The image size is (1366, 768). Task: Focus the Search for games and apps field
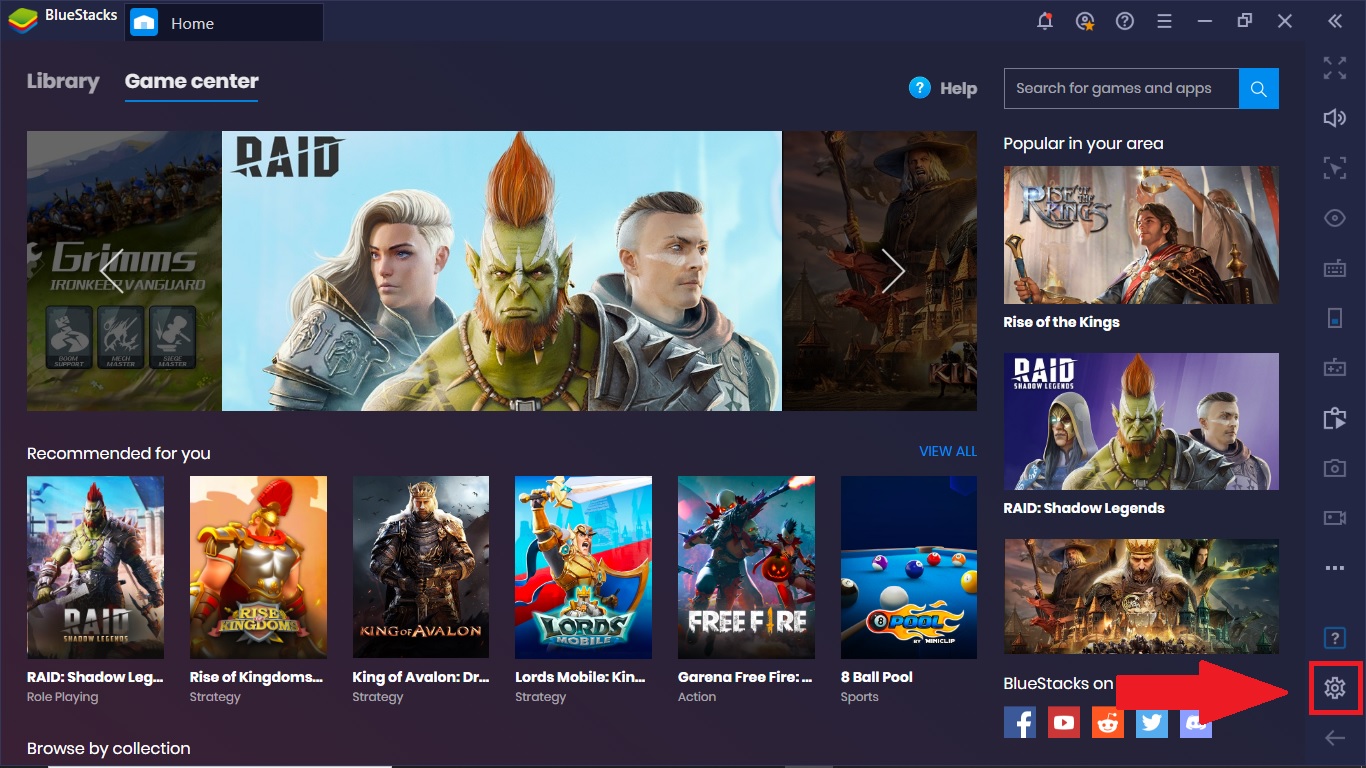tap(1121, 88)
